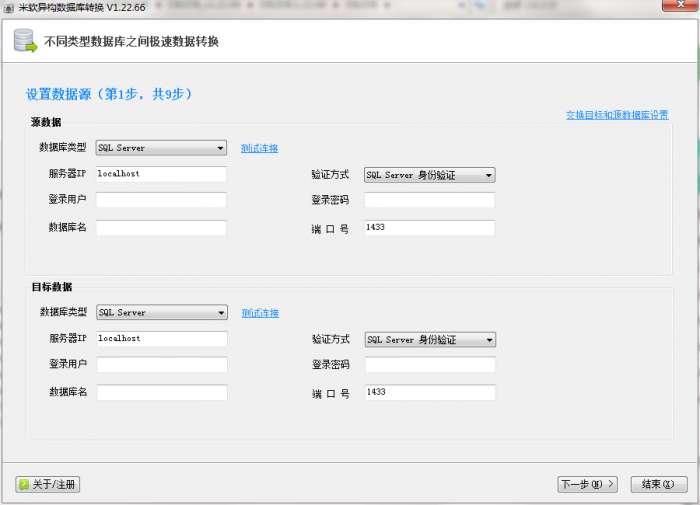Click the database conversion icon in the header
The image size is (700, 505).
pos(25,41)
